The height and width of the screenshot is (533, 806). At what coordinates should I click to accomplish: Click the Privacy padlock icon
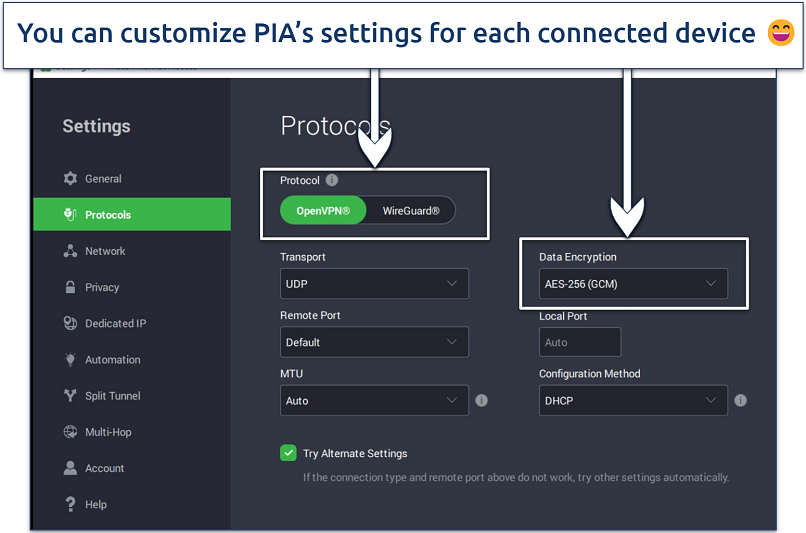70,287
